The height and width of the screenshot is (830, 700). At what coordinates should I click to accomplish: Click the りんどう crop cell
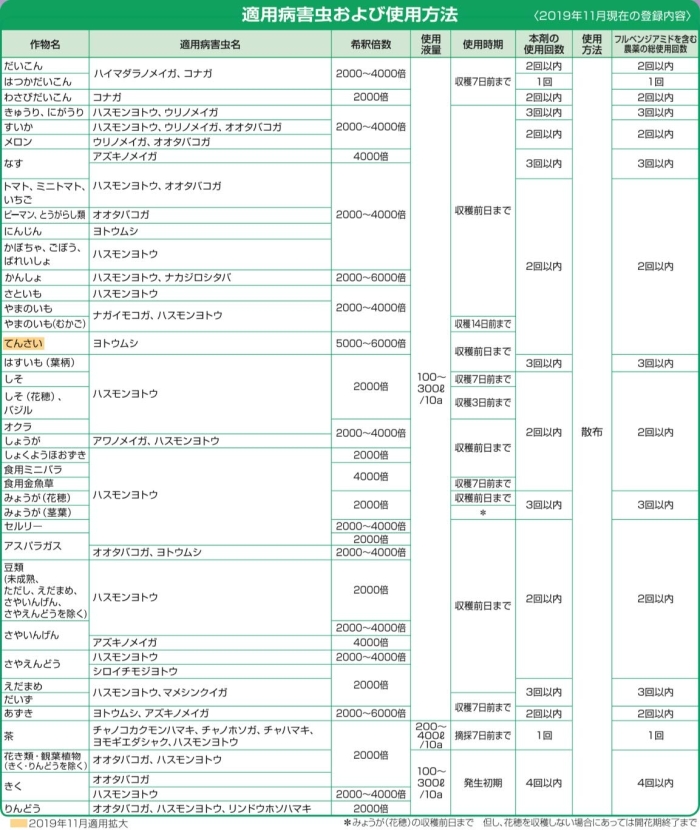tap(45, 808)
